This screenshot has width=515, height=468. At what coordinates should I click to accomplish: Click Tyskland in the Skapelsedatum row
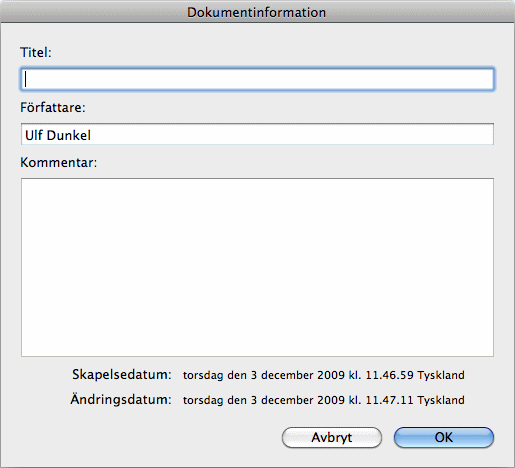[x=441, y=375]
